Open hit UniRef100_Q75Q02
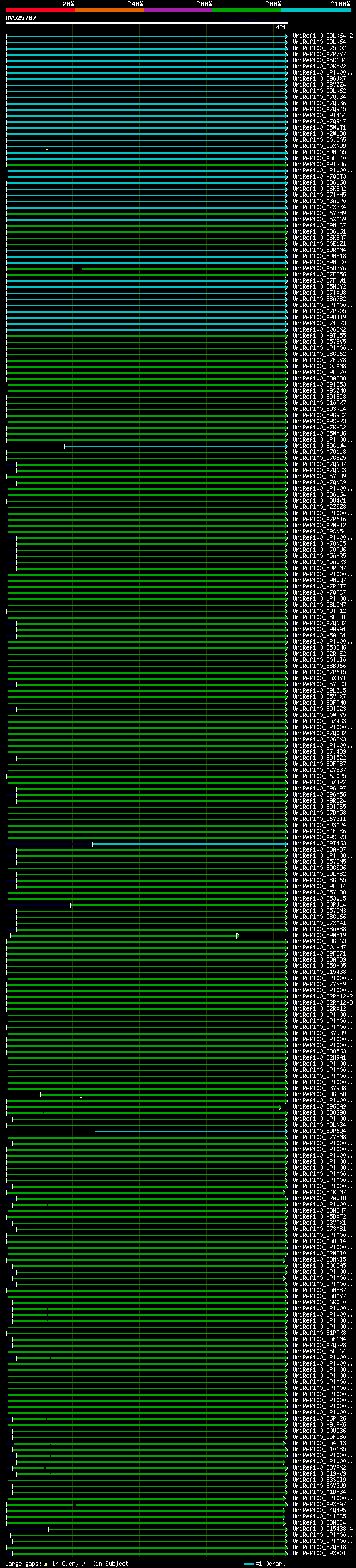 click(x=319, y=48)
